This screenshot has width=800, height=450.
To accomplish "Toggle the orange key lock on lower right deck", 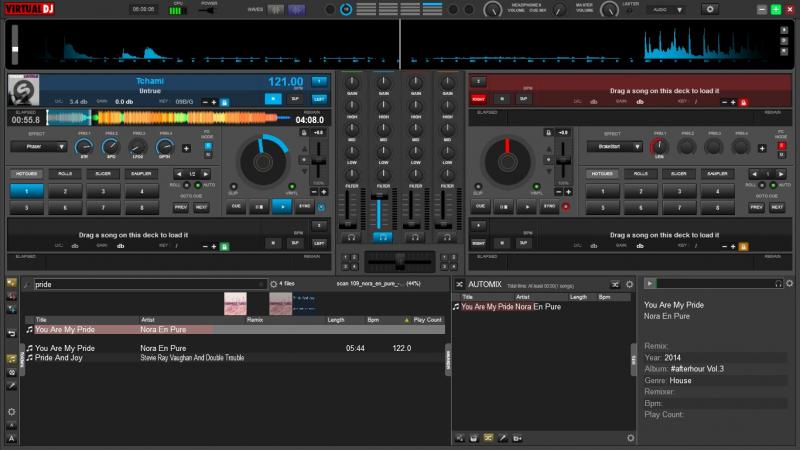I will [743, 246].
